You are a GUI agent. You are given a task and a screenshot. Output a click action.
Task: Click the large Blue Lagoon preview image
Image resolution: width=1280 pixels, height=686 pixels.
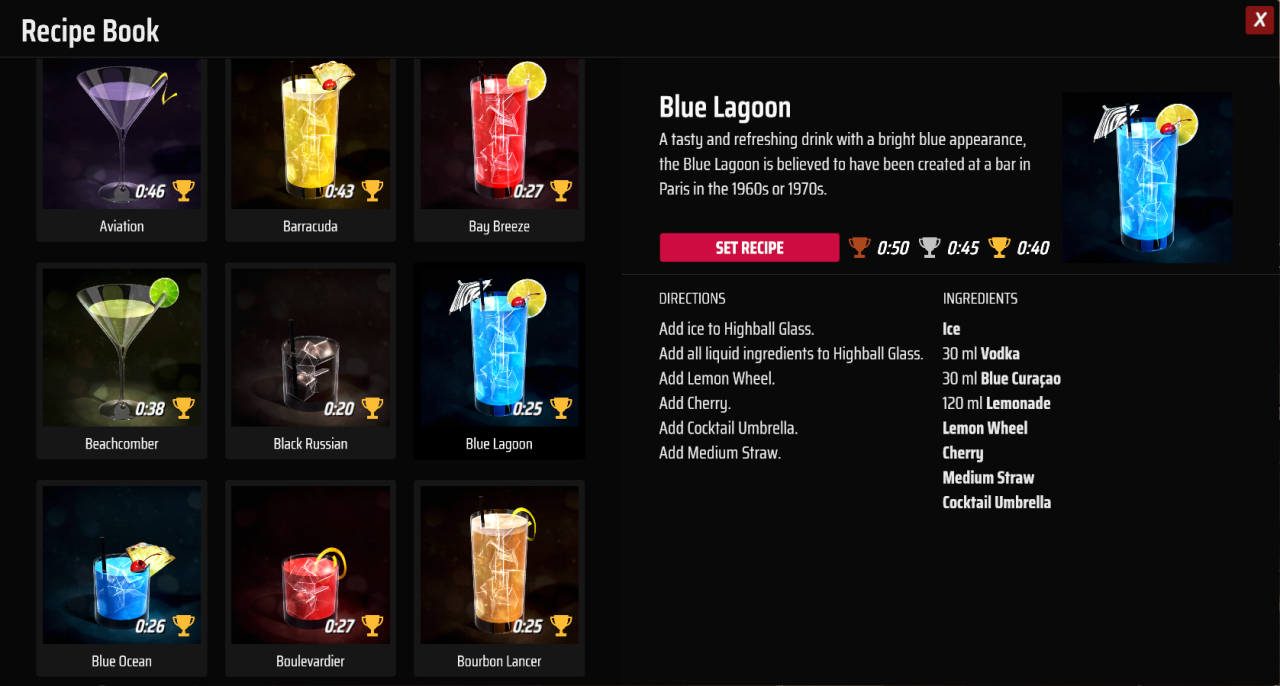(x=1147, y=178)
